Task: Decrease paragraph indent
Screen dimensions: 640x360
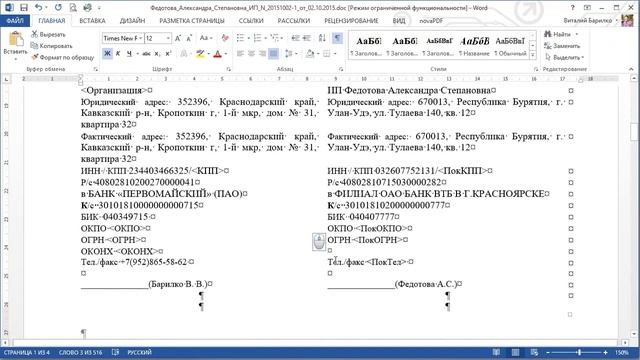Action: point(295,38)
